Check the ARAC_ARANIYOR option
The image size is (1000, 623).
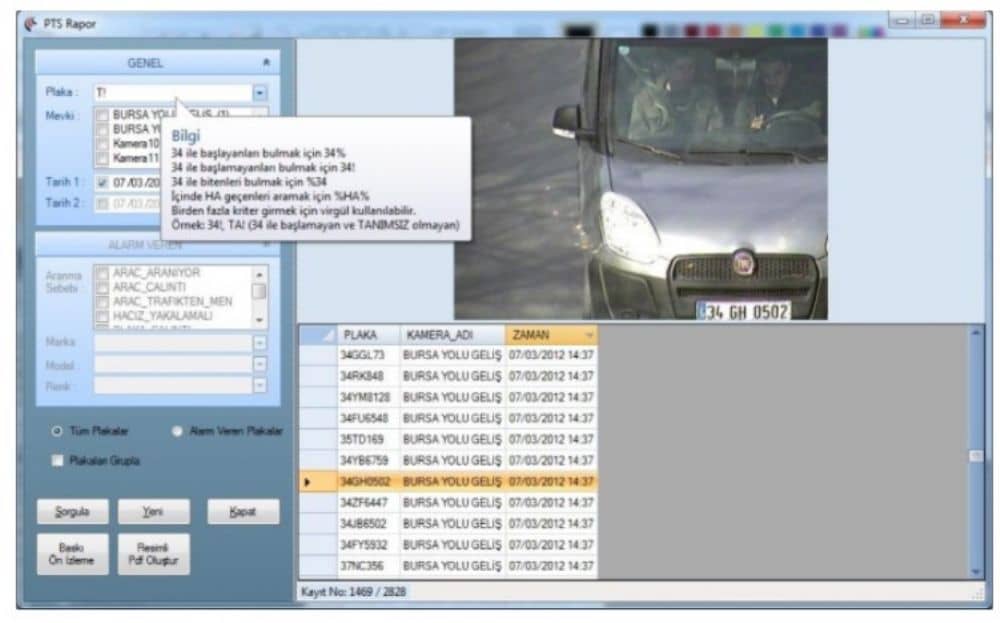102,274
